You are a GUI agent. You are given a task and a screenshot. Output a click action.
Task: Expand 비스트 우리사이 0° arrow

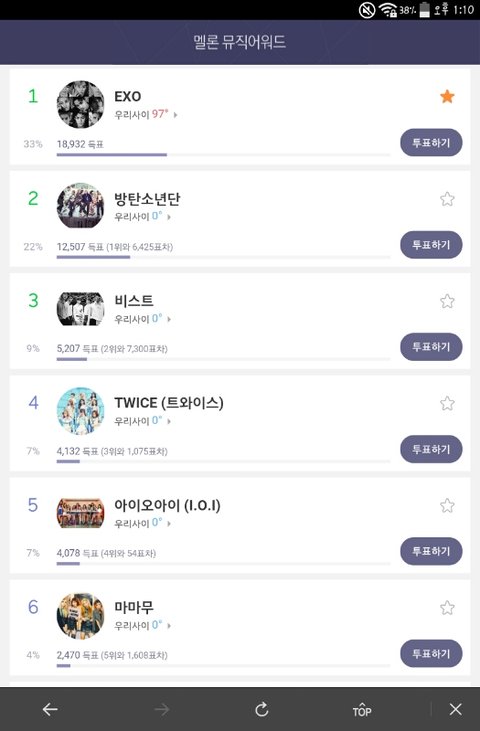[x=169, y=319]
